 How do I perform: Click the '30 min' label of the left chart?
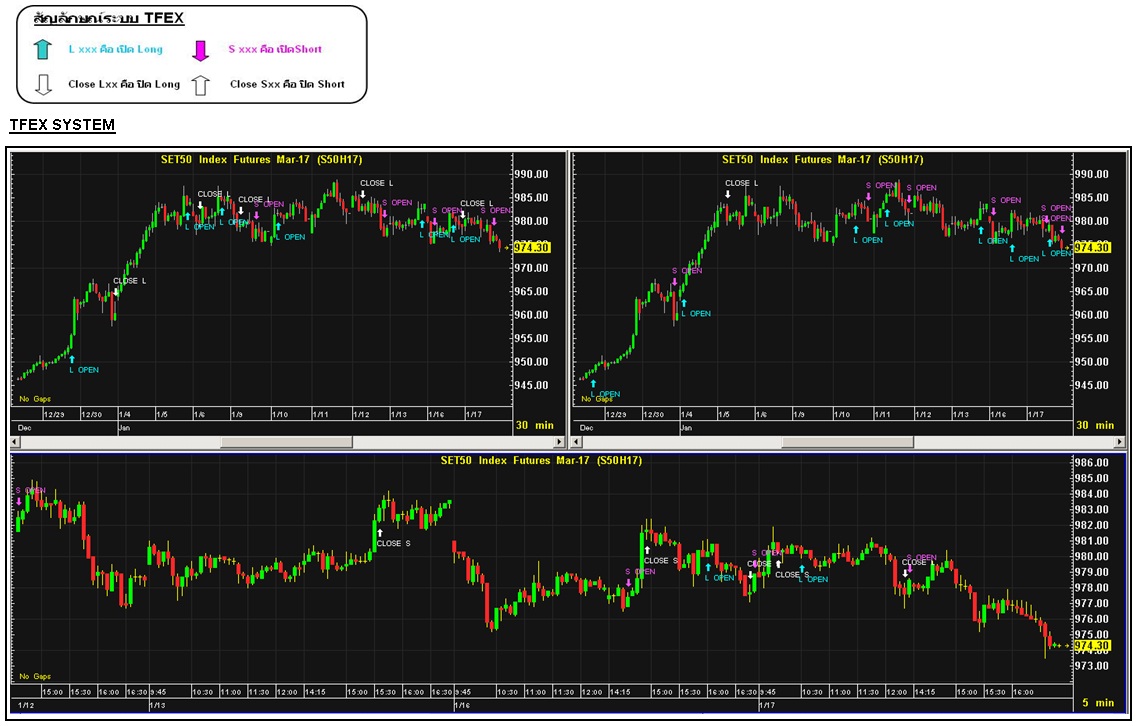[x=535, y=425]
